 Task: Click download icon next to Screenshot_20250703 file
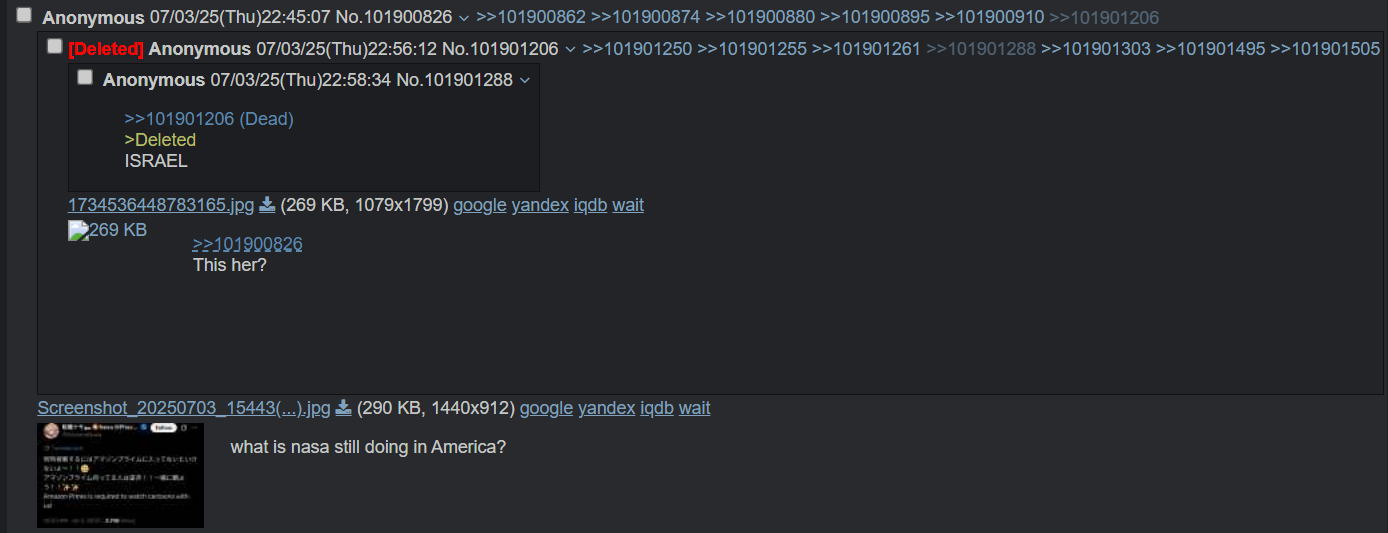(x=343, y=408)
